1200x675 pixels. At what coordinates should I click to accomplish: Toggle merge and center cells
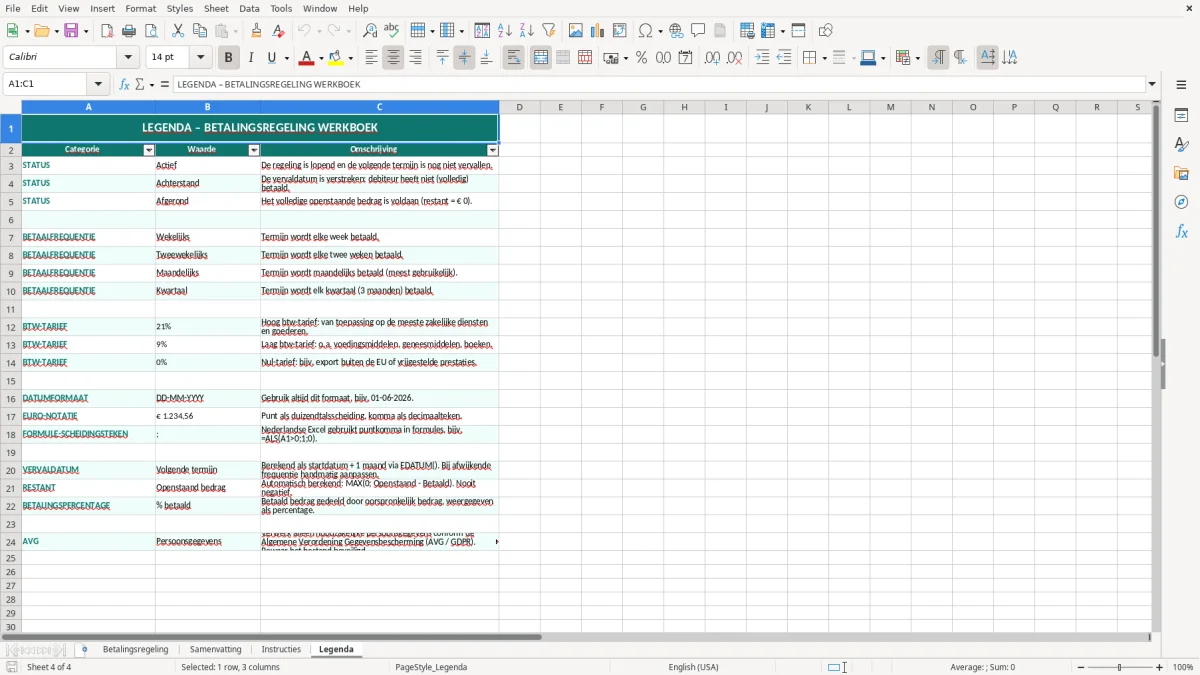pyautogui.click(x=541, y=58)
